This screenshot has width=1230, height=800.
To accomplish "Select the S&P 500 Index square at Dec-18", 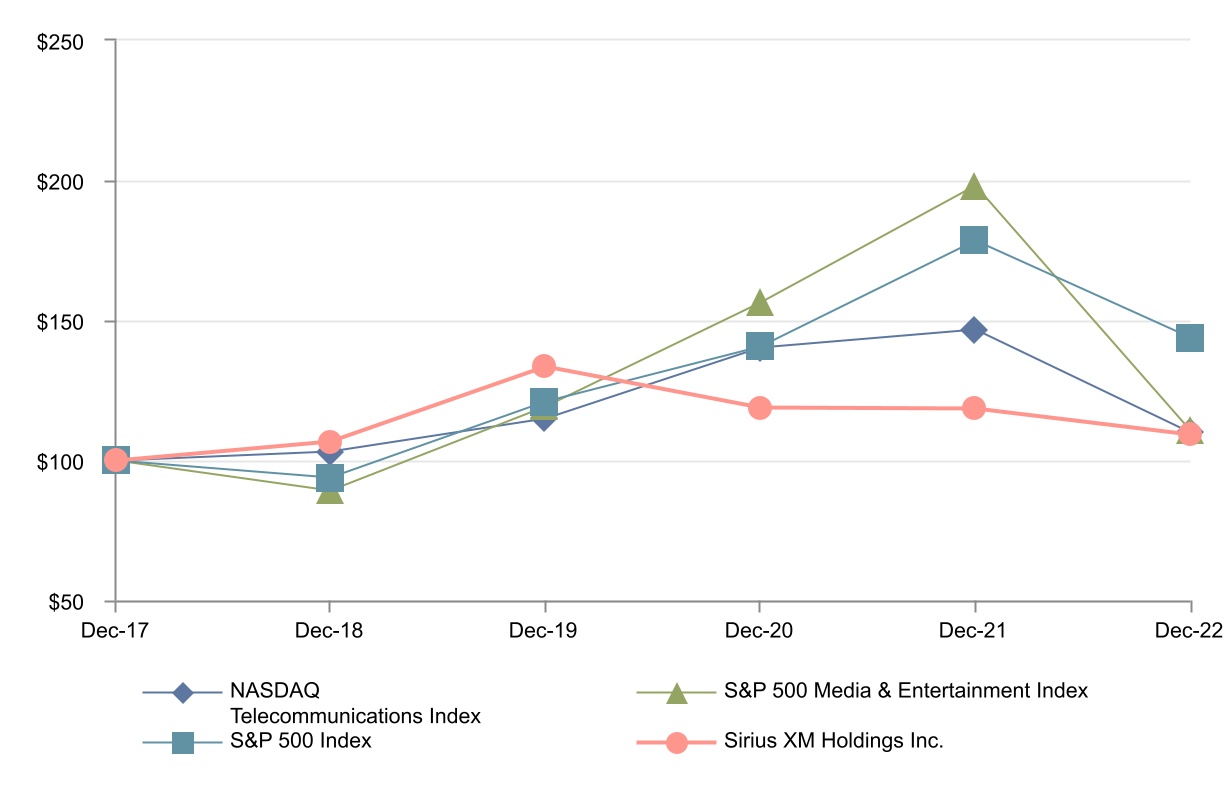I will tap(330, 478).
